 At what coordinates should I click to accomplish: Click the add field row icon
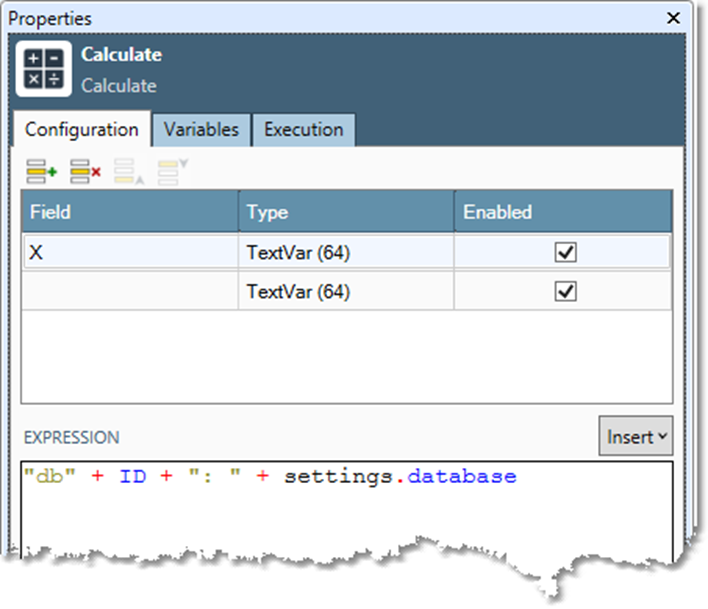pyautogui.click(x=41, y=172)
